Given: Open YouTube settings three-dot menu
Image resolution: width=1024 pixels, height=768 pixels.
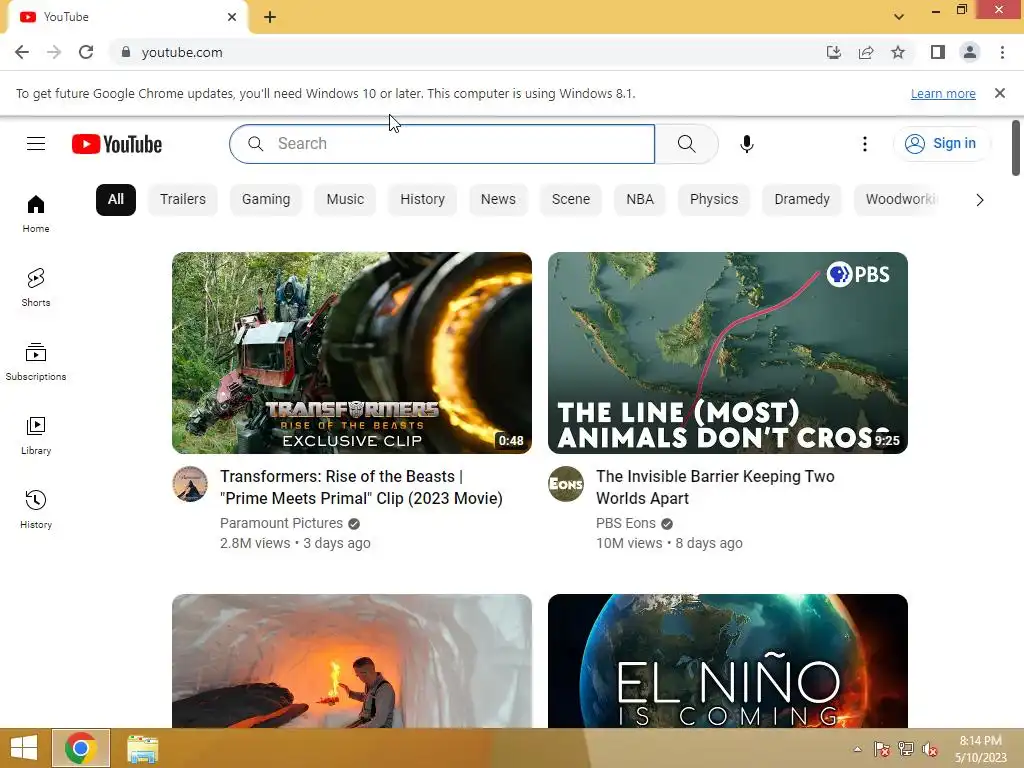Looking at the screenshot, I should (x=865, y=144).
